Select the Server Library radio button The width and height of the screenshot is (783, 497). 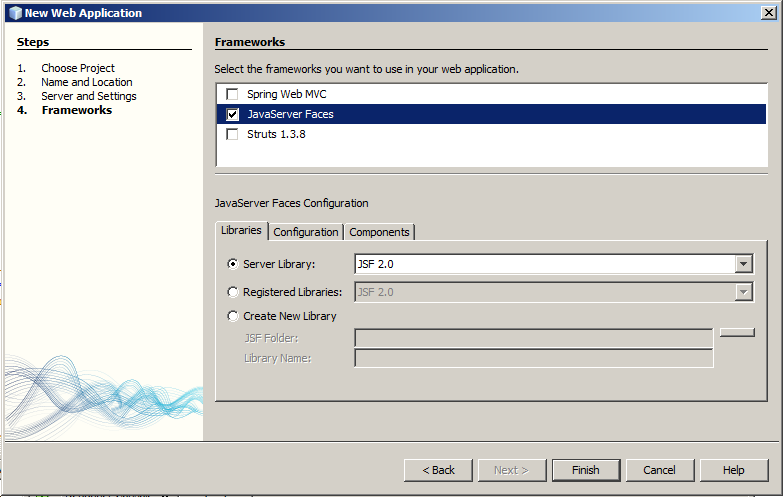pyautogui.click(x=234, y=264)
